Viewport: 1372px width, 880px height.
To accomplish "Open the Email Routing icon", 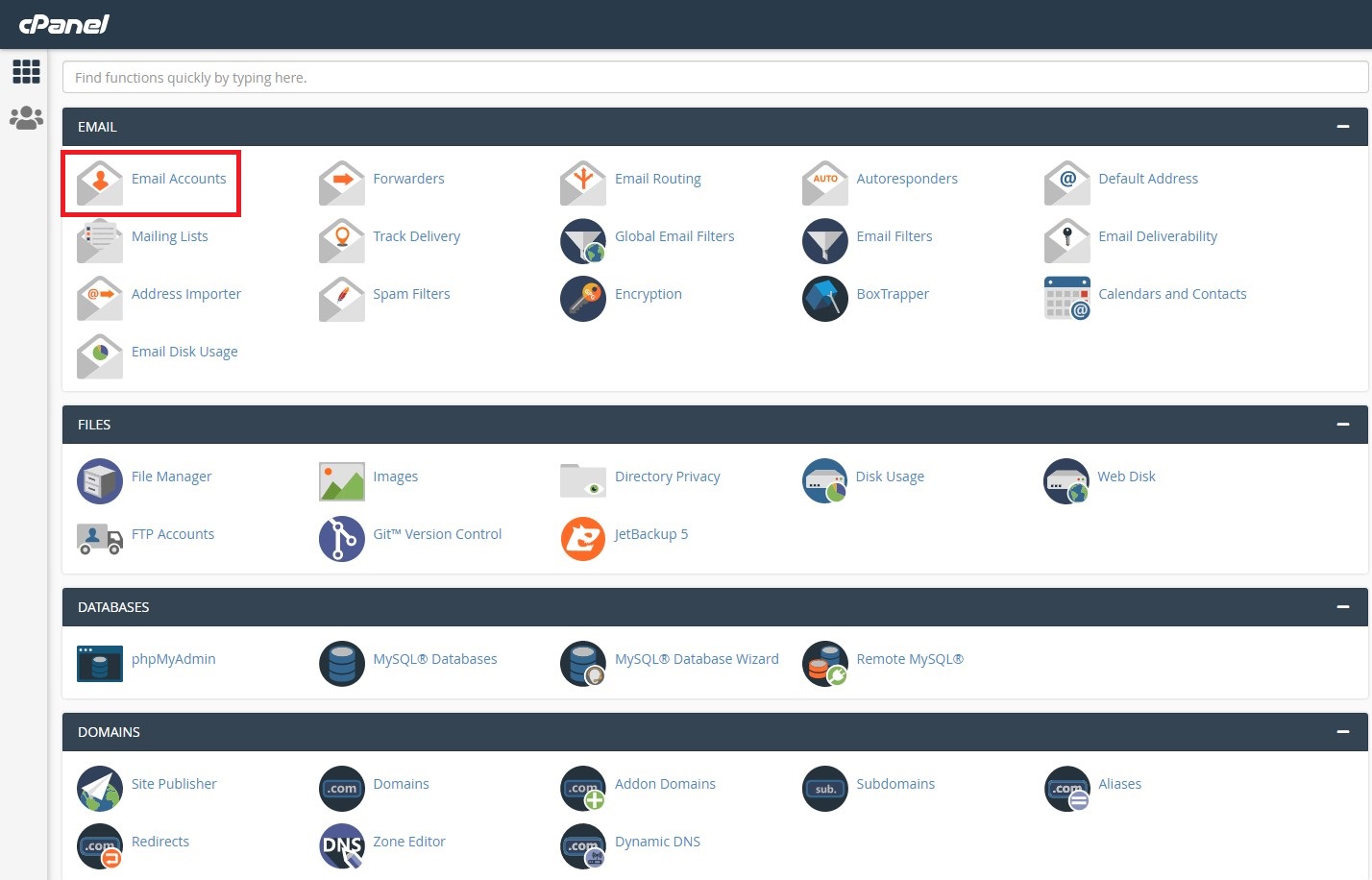I will click(x=583, y=183).
